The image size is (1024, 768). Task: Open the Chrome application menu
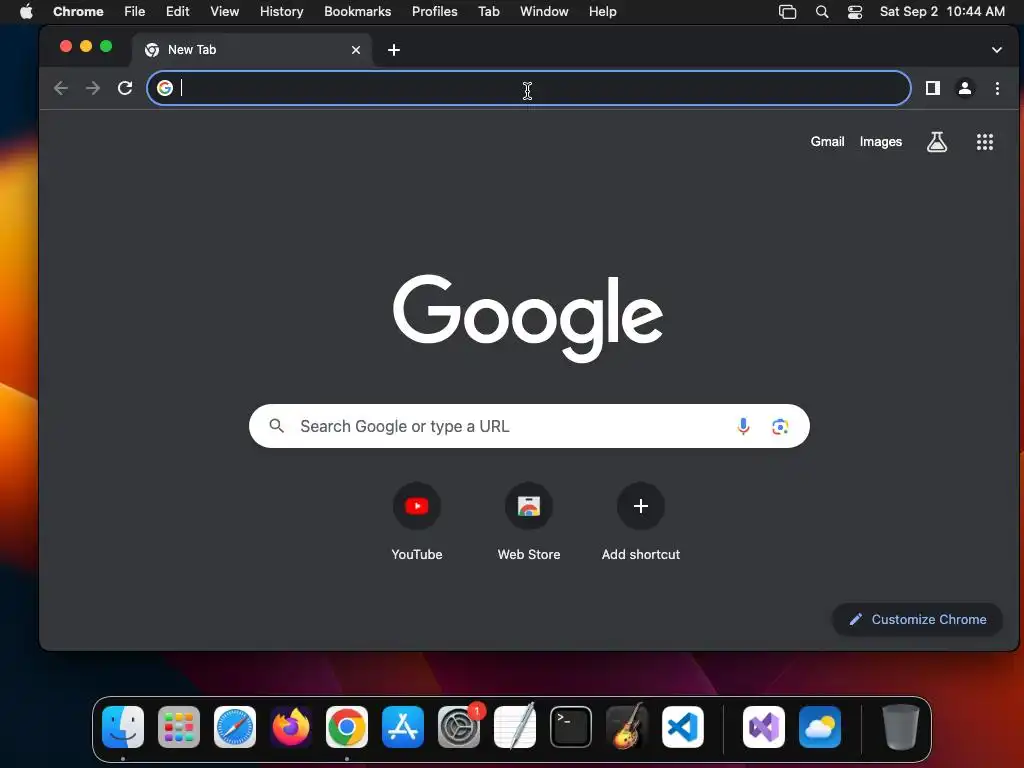[78, 12]
